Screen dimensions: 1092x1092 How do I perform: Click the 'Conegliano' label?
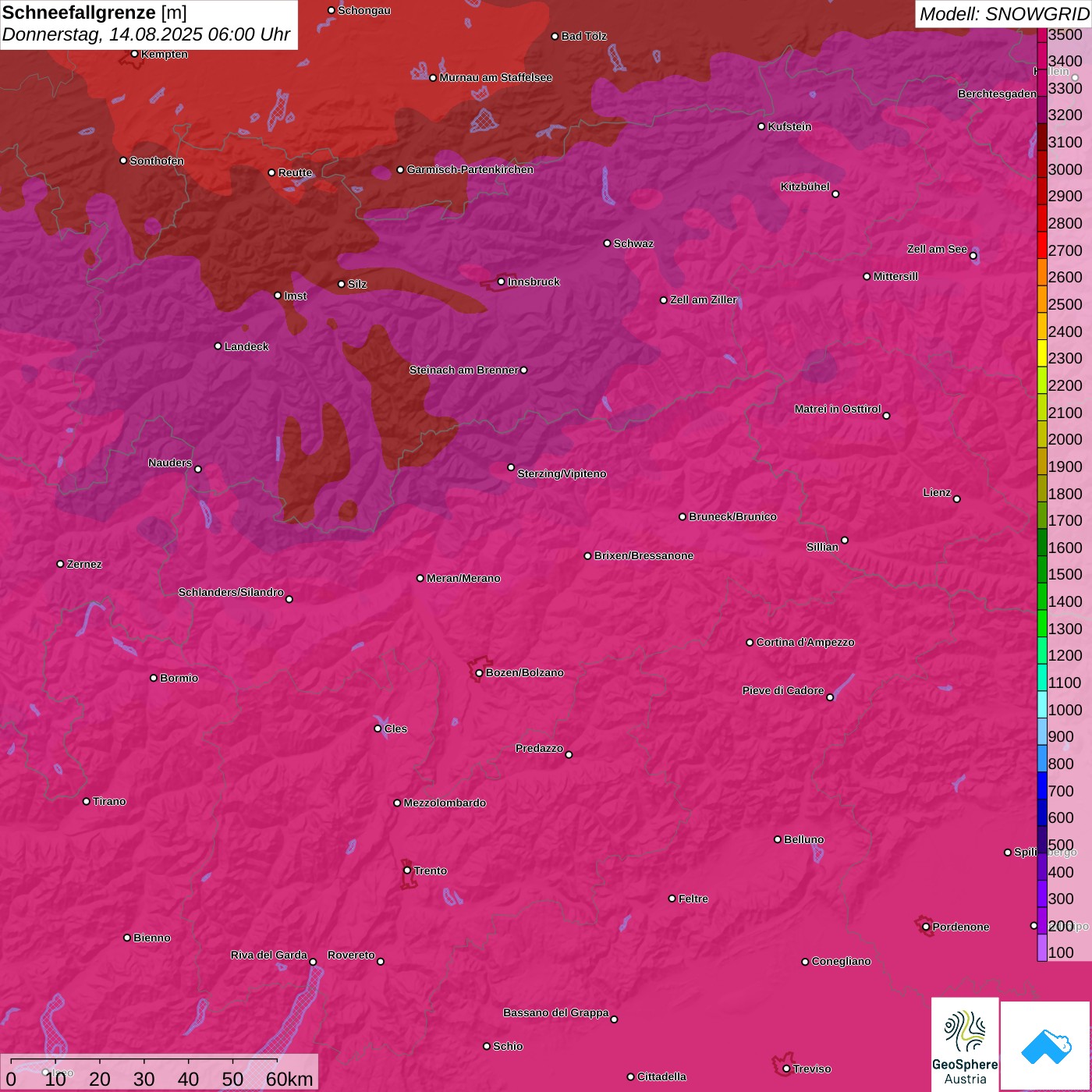(x=841, y=961)
